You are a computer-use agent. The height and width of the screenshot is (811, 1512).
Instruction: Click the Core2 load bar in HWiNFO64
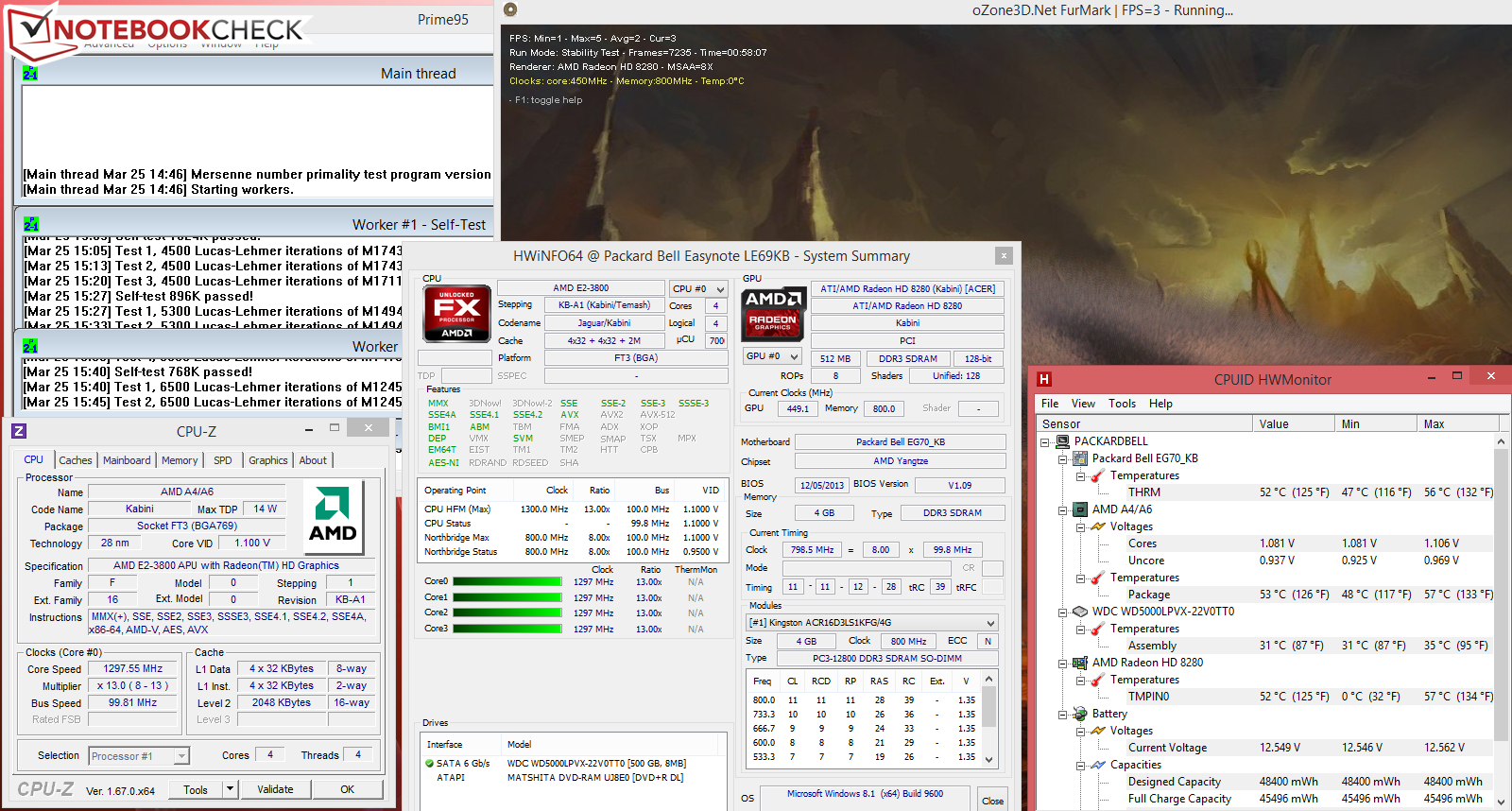pyautogui.click(x=507, y=613)
